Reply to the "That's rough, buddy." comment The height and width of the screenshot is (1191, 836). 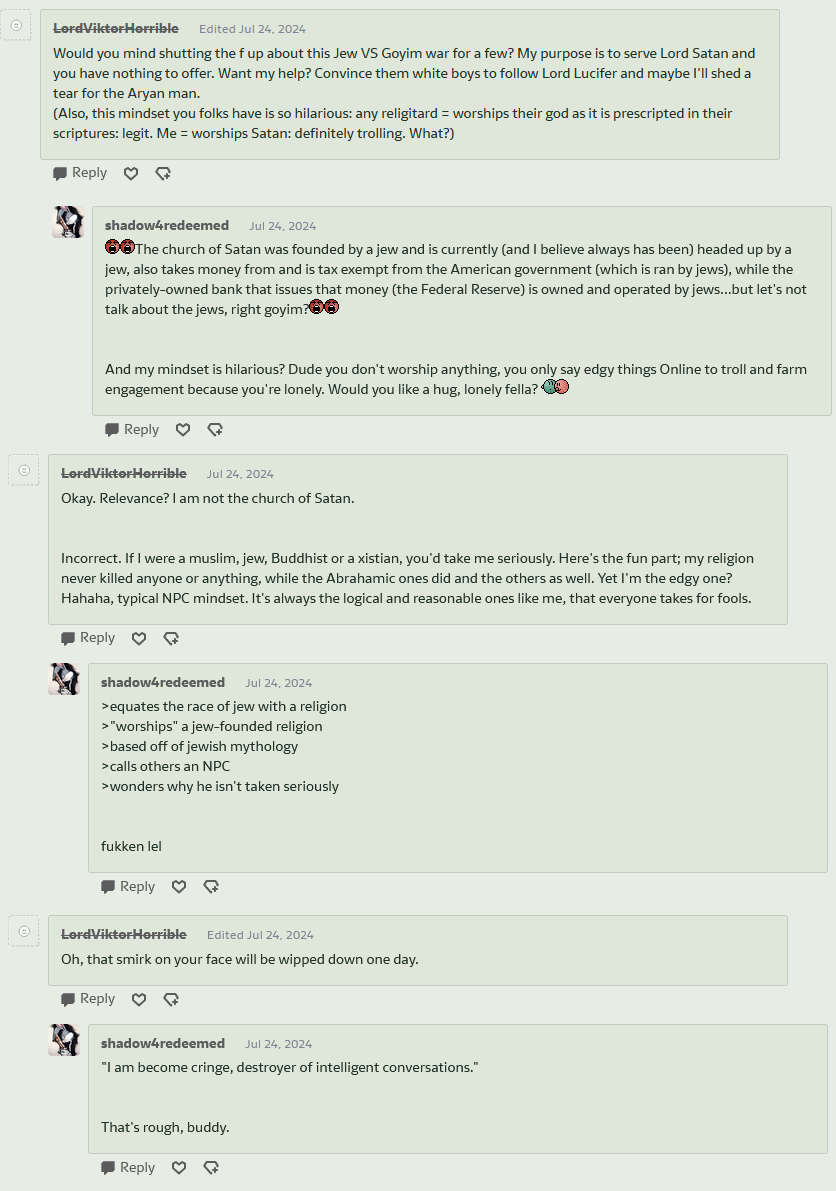tap(128, 1167)
